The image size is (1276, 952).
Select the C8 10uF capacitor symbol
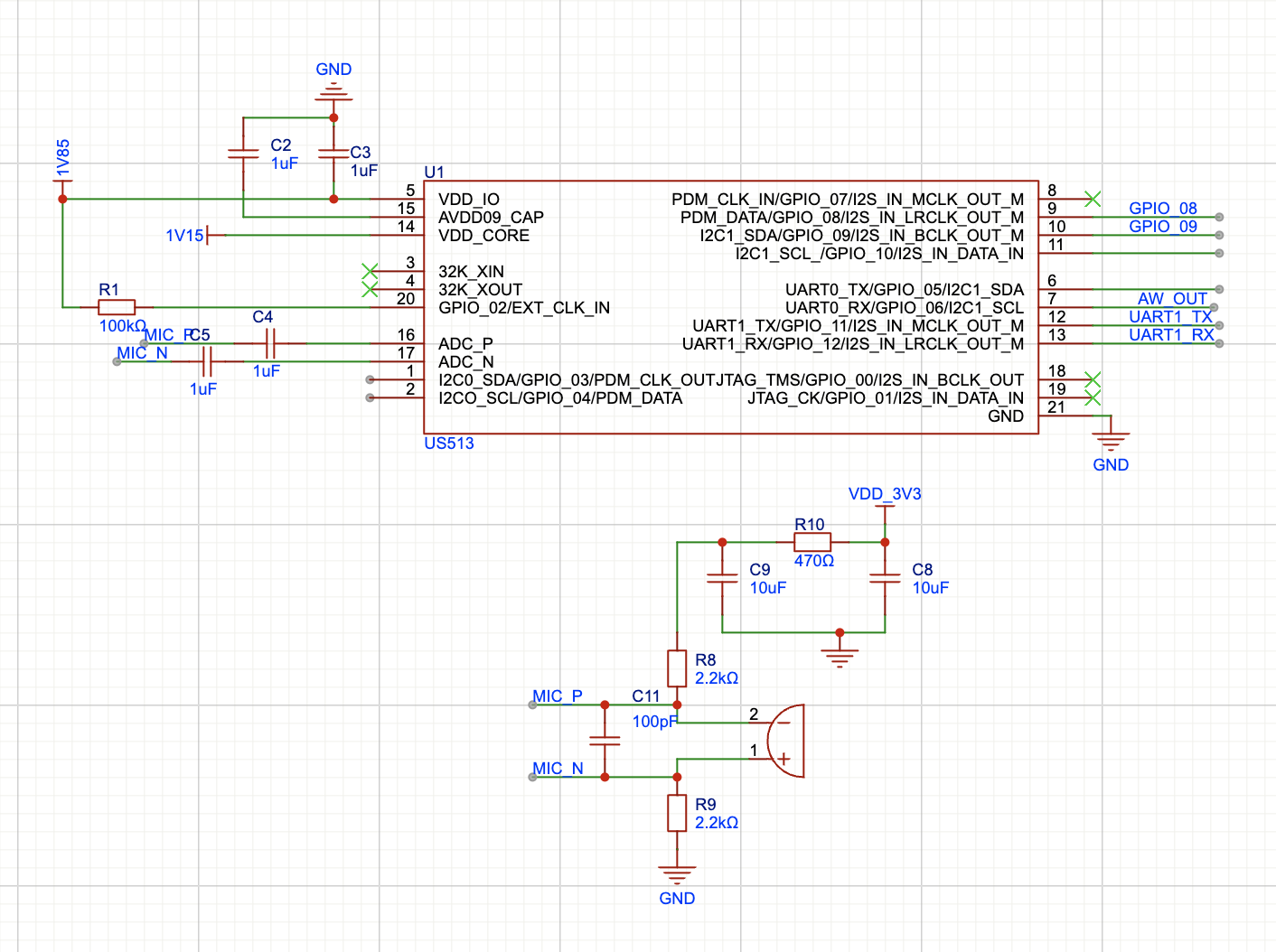tap(885, 578)
